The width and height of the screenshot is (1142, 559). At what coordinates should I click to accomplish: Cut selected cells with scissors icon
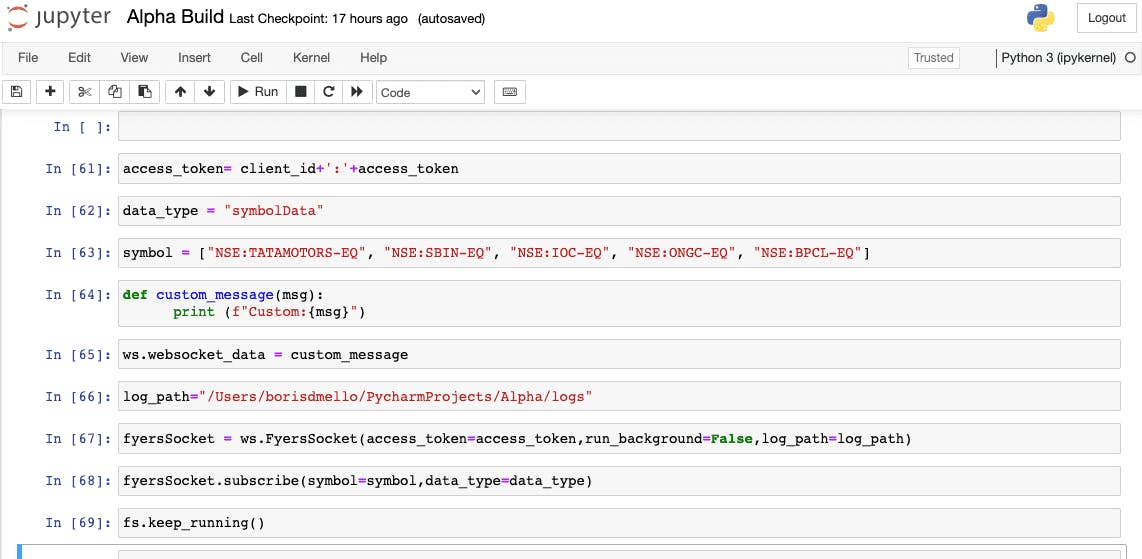point(84,92)
